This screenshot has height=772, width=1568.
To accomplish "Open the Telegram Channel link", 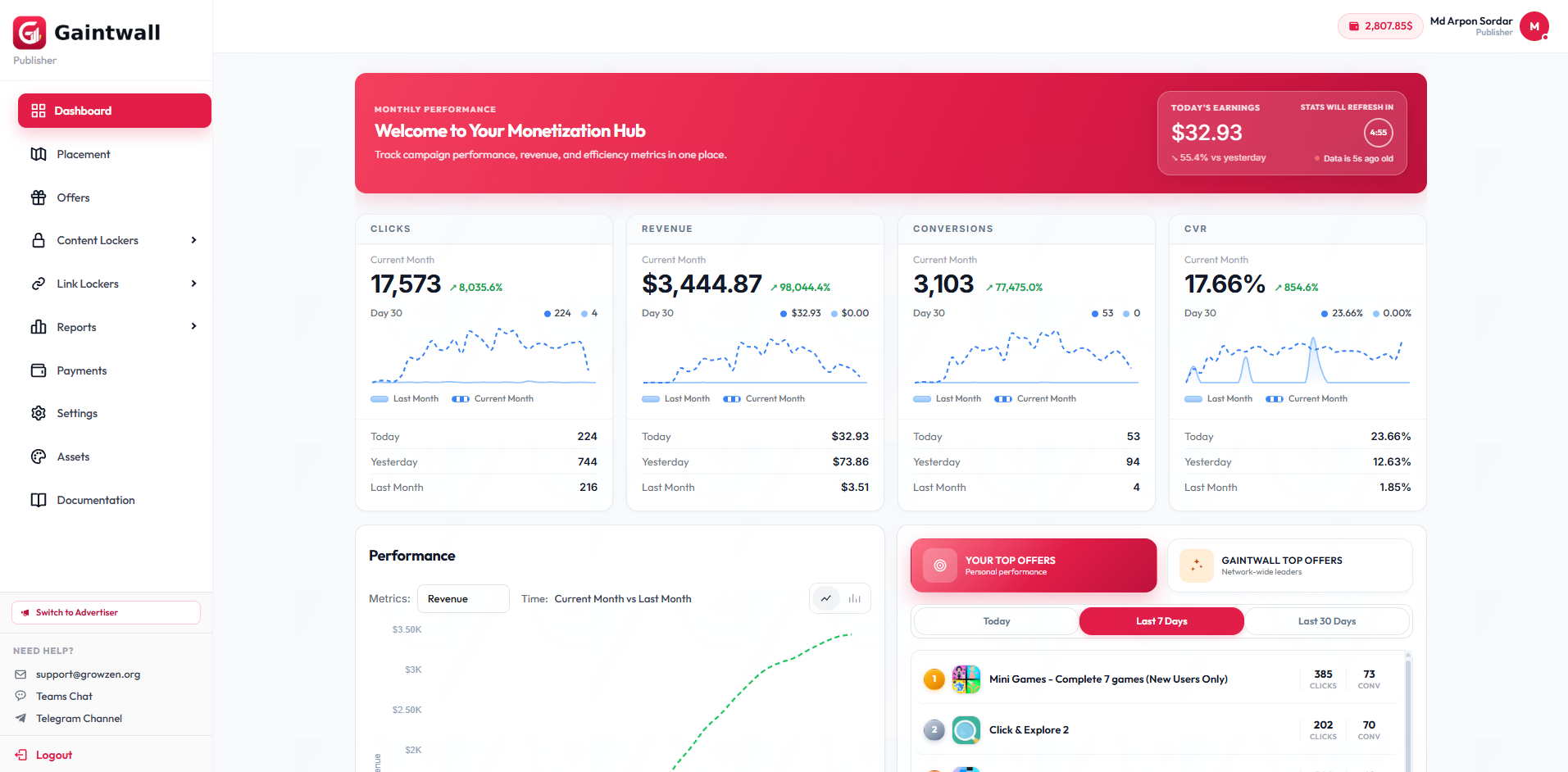I will tap(79, 719).
